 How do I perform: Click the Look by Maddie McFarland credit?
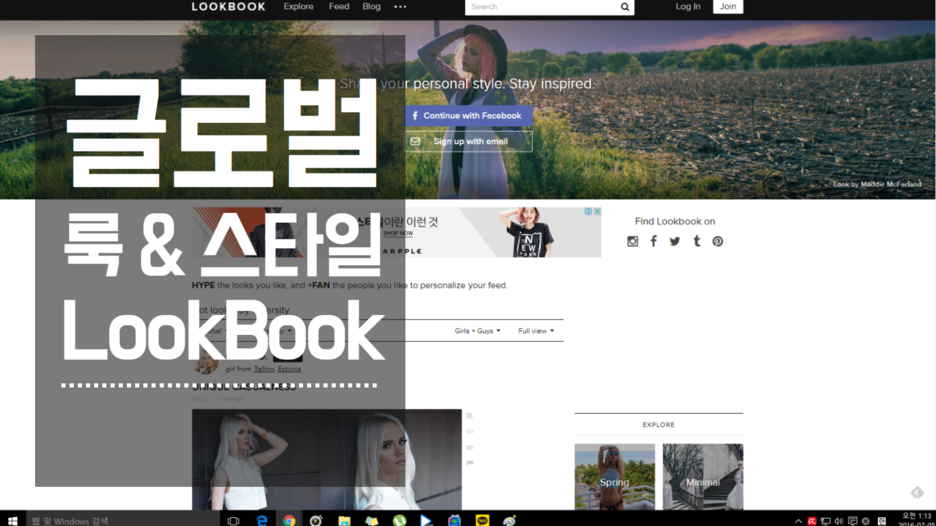click(x=877, y=184)
